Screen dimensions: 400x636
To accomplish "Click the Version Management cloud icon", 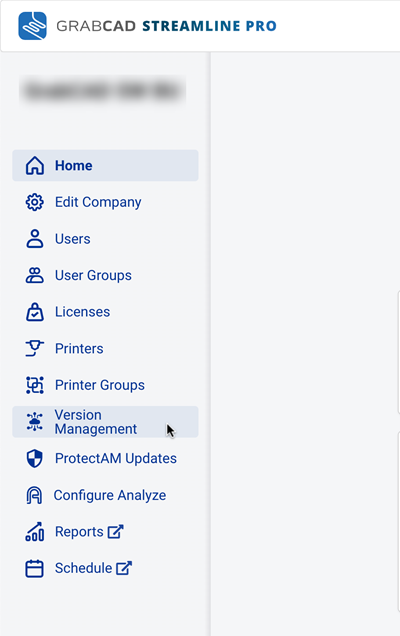I will (34, 422).
